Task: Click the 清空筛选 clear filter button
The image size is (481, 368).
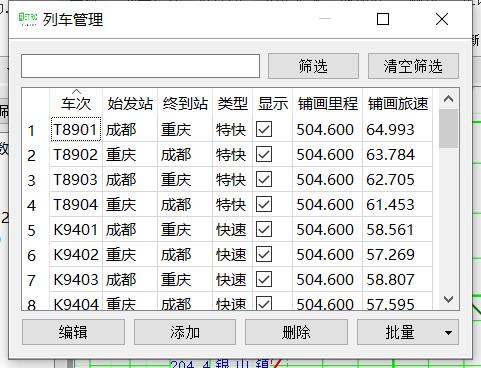Action: [x=413, y=66]
